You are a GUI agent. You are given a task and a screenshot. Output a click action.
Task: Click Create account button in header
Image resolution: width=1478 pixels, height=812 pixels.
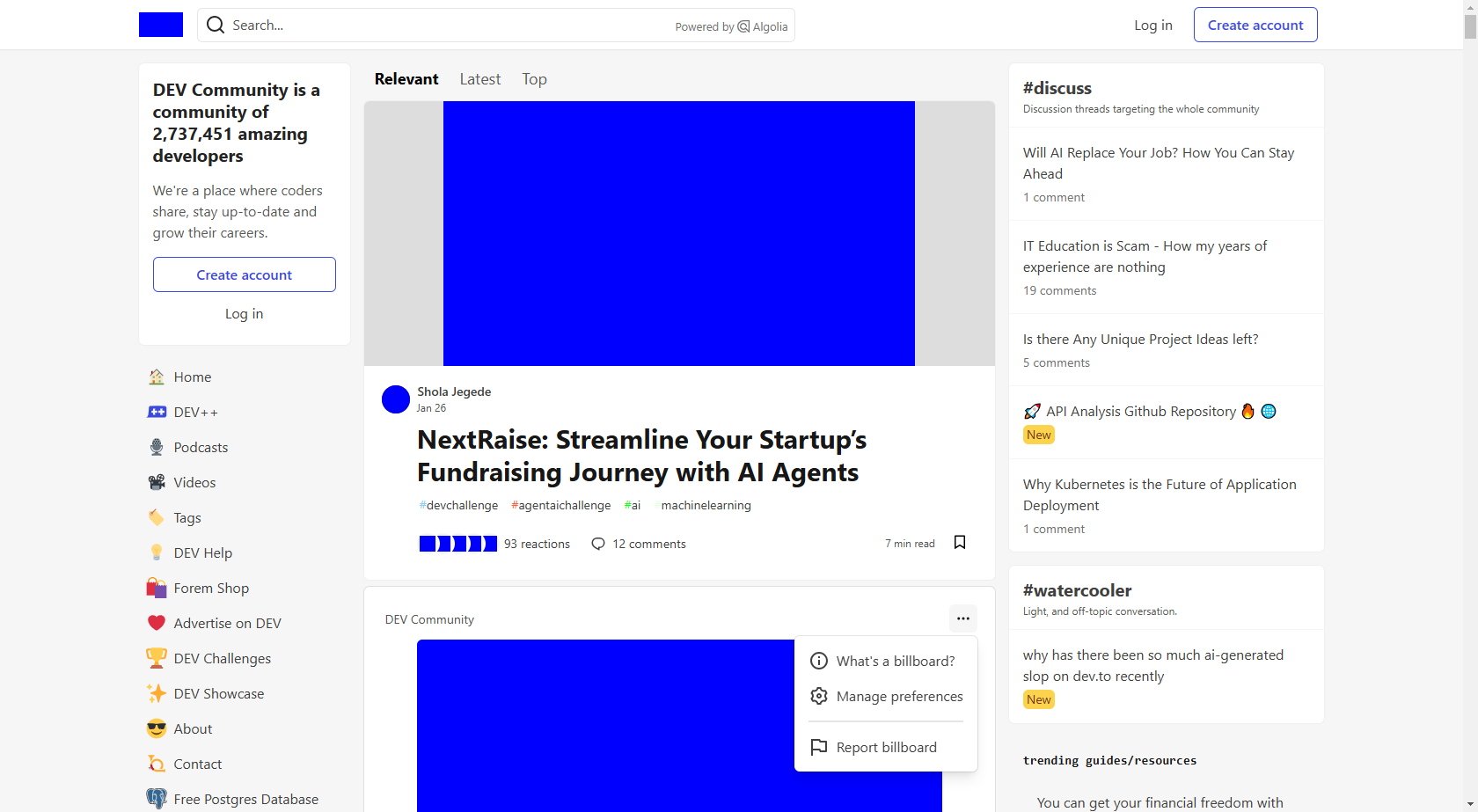[x=1255, y=25]
